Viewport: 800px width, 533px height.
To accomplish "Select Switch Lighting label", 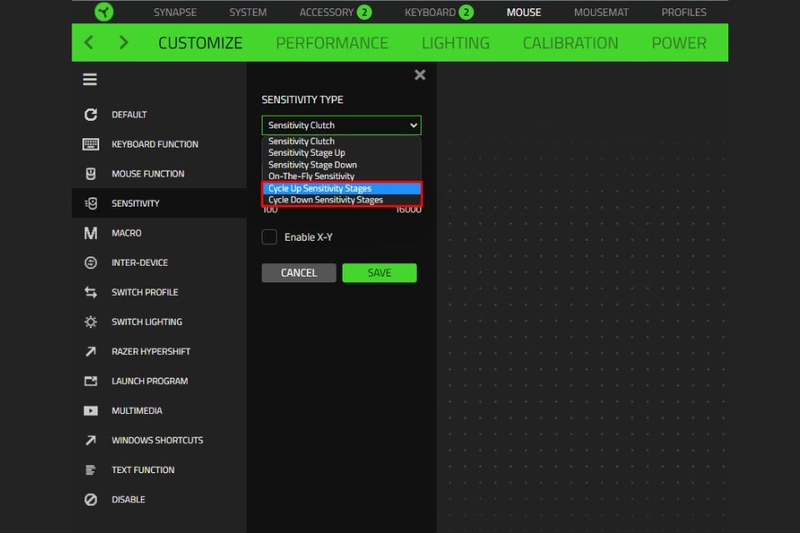I will (147, 322).
